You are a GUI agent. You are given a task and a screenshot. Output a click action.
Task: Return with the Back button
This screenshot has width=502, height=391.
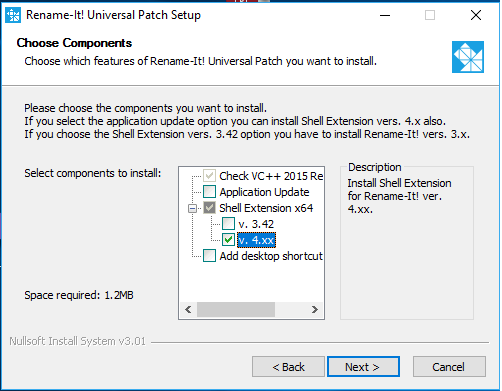click(288, 367)
